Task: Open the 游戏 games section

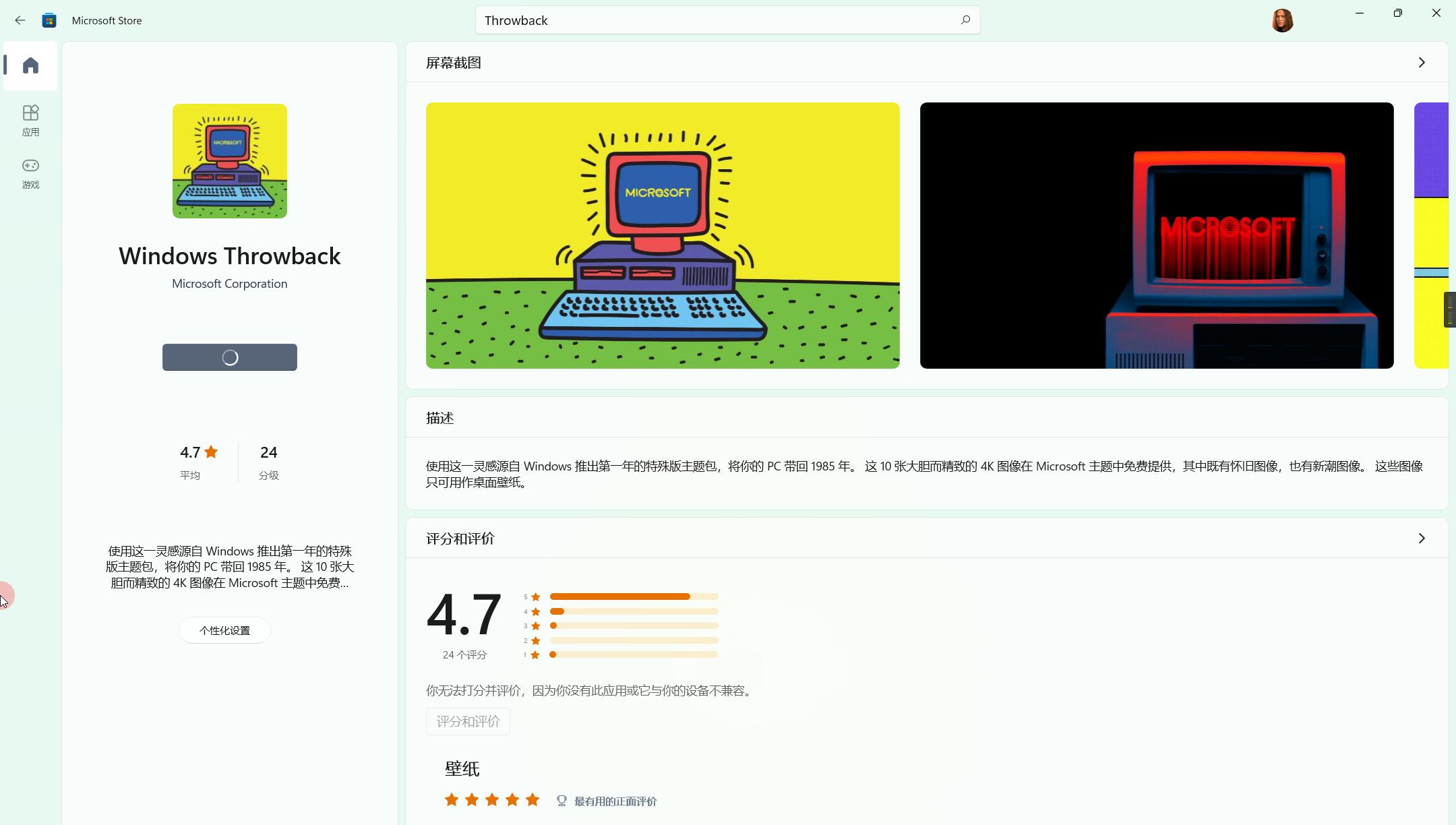Action: coord(30,173)
